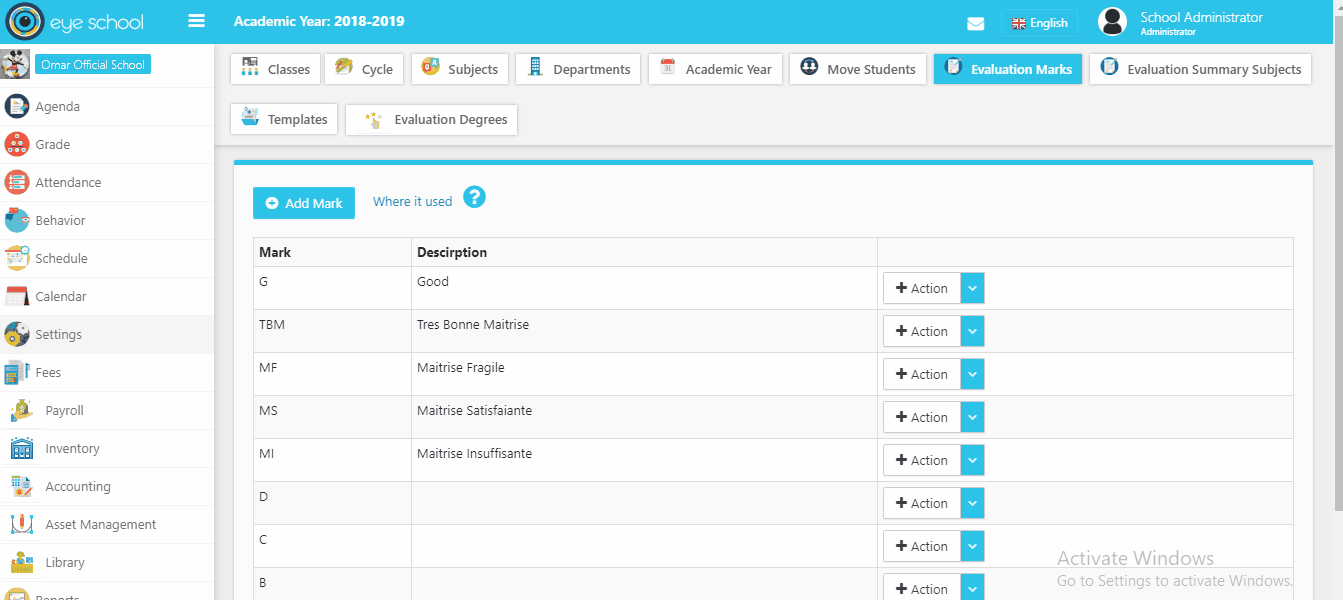Click the Fees sidebar icon
This screenshot has height=600, width=1343.
pos(17,373)
